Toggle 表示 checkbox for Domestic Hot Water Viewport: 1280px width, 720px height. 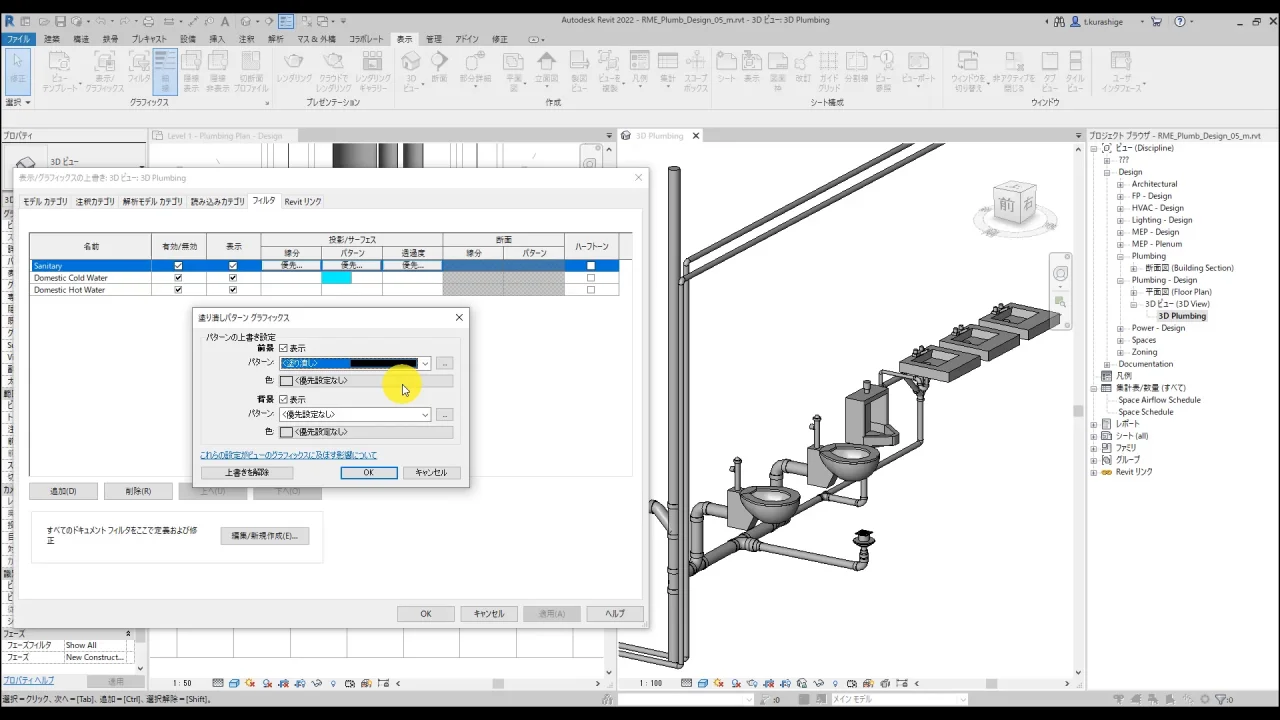[233, 290]
